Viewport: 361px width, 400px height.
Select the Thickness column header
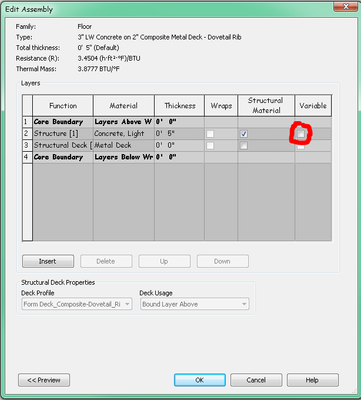click(x=179, y=106)
